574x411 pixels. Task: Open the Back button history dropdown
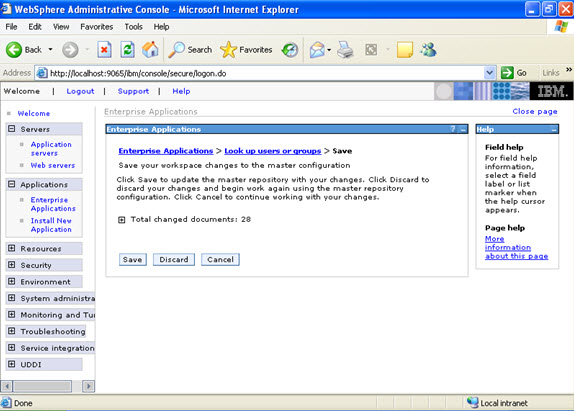pyautogui.click(x=51, y=49)
